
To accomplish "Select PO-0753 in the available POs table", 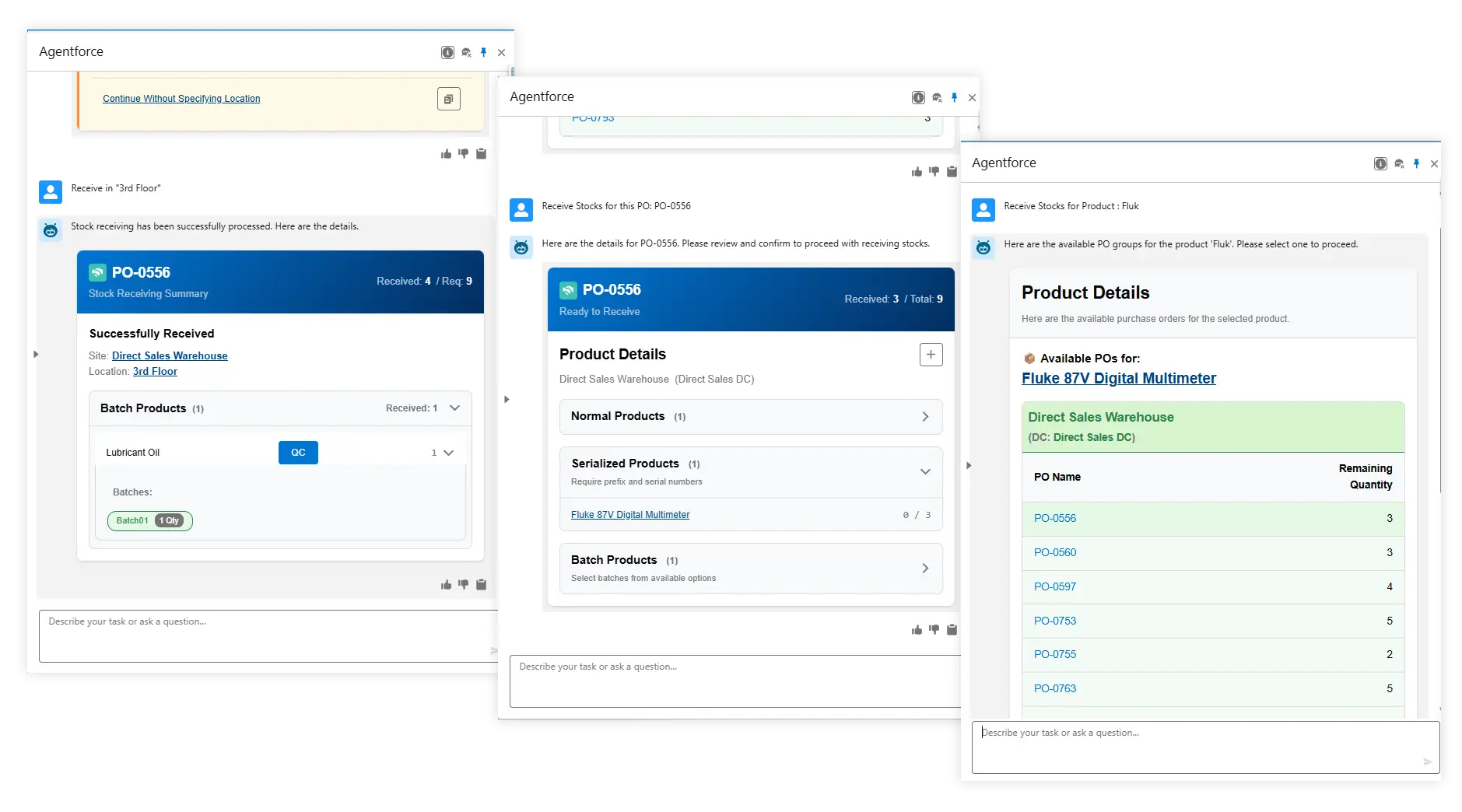I will tap(1054, 621).
